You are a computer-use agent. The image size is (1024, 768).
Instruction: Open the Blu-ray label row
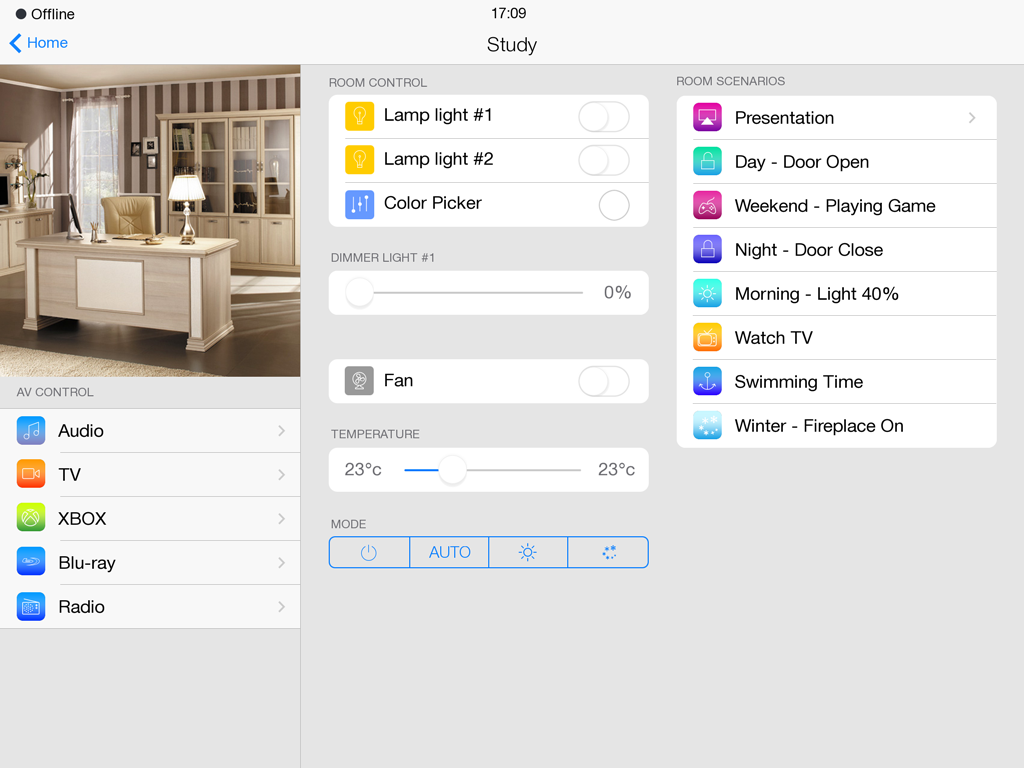[x=150, y=562]
